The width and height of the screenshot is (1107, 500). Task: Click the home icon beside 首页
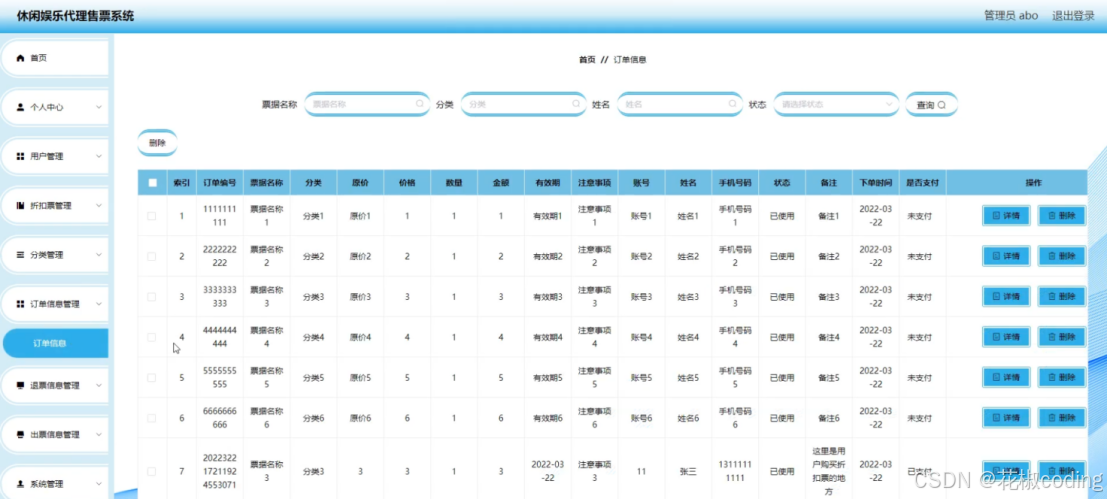tap(20, 58)
